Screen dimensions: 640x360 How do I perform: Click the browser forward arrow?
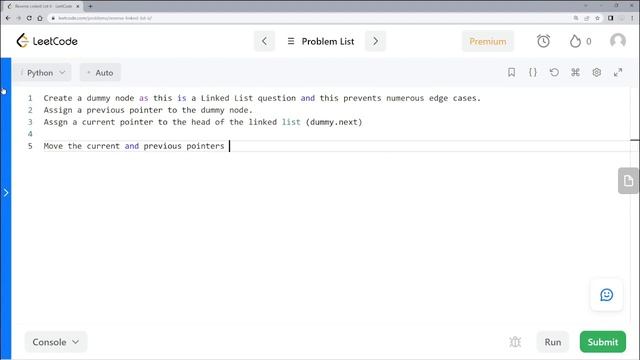point(18,18)
